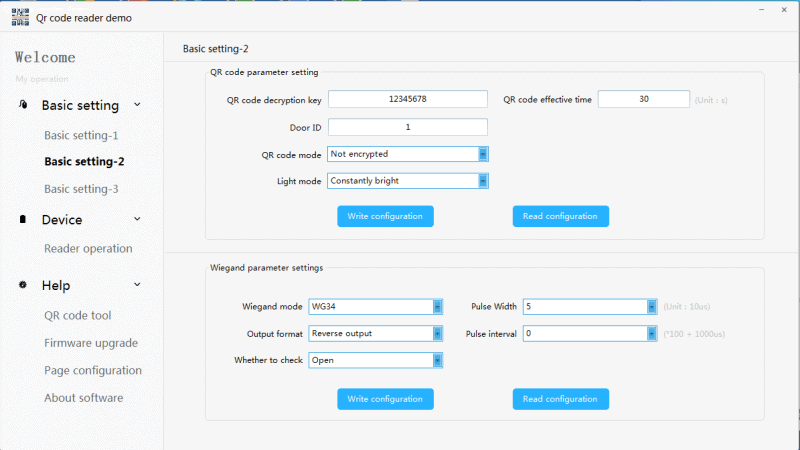800x450 pixels.
Task: Open the Pulse Width dropdown
Action: (650, 307)
